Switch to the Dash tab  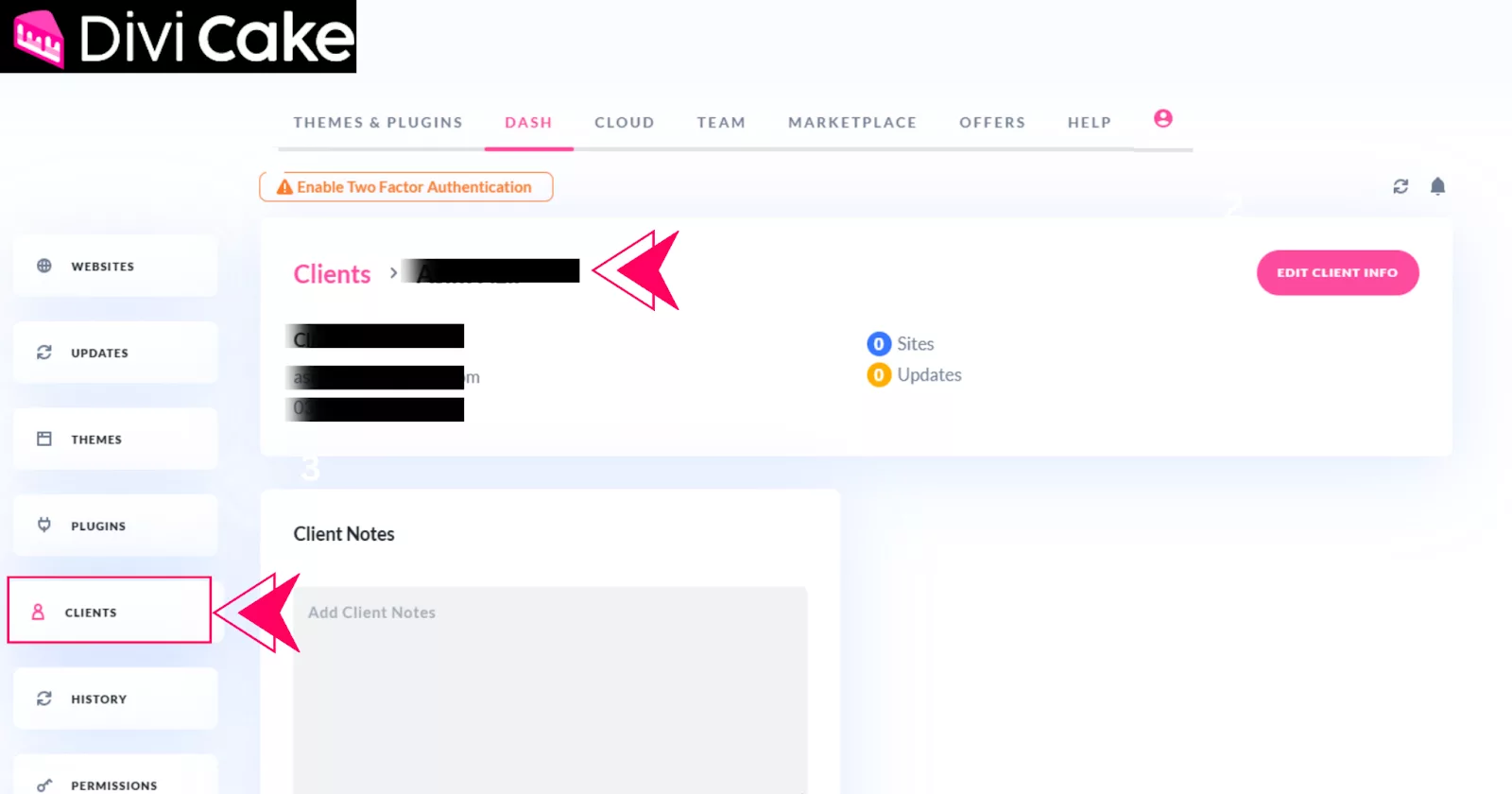pos(528,123)
